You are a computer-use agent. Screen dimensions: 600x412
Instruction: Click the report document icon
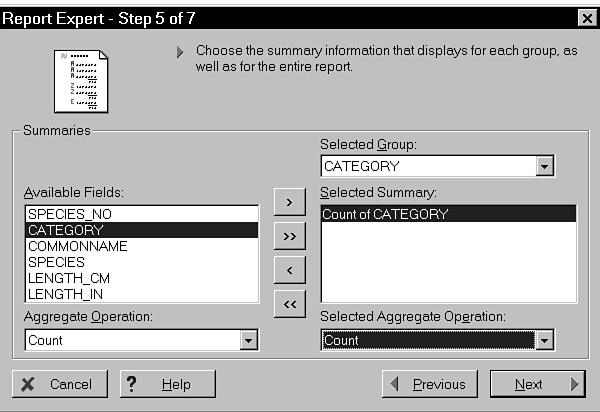[x=80, y=81]
